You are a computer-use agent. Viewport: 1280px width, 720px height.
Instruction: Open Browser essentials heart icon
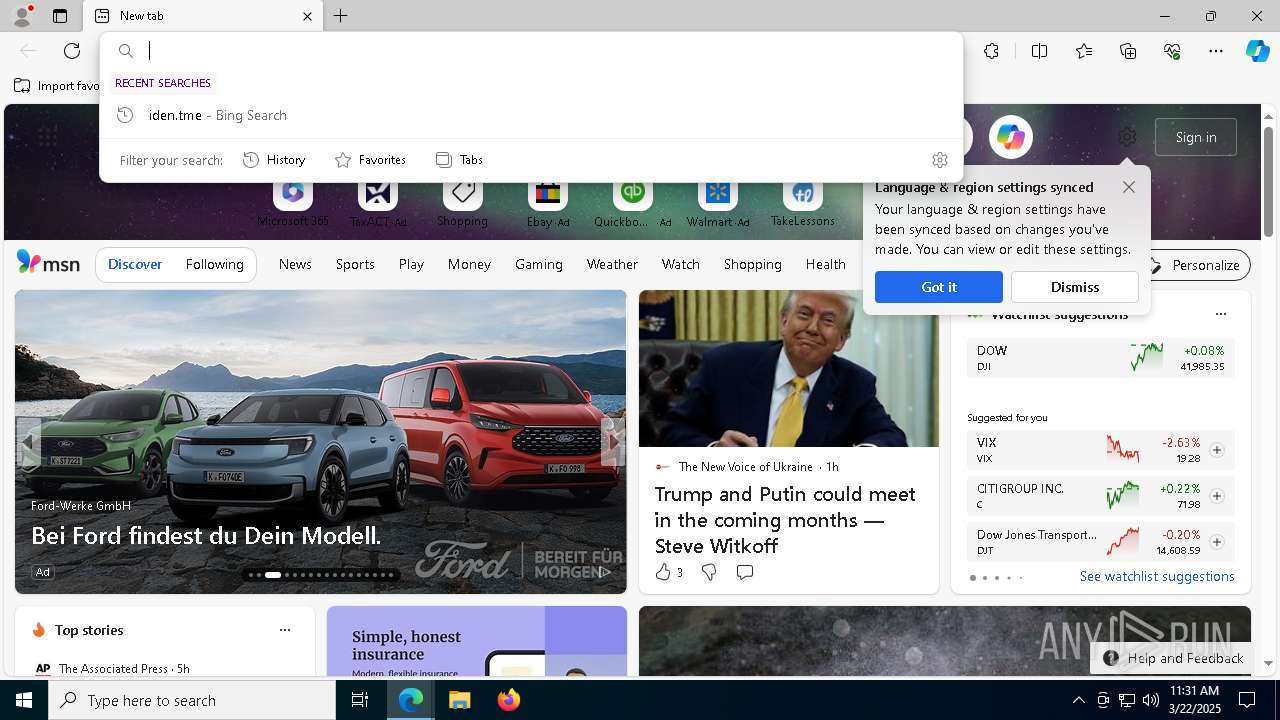click(x=1172, y=51)
